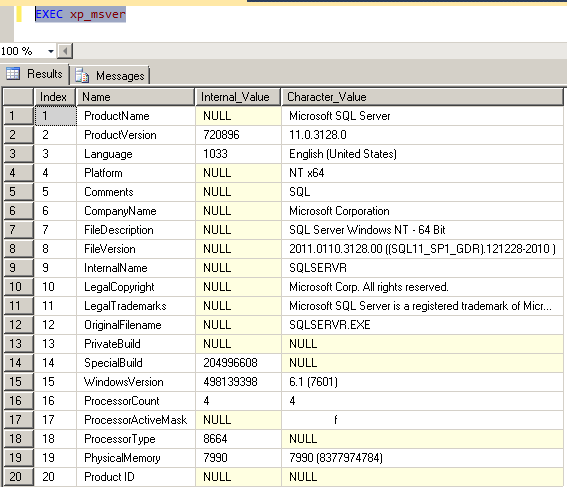Click the PhysicalMemory cell
The width and height of the screenshot is (567, 487).
pyautogui.click(x=136, y=458)
